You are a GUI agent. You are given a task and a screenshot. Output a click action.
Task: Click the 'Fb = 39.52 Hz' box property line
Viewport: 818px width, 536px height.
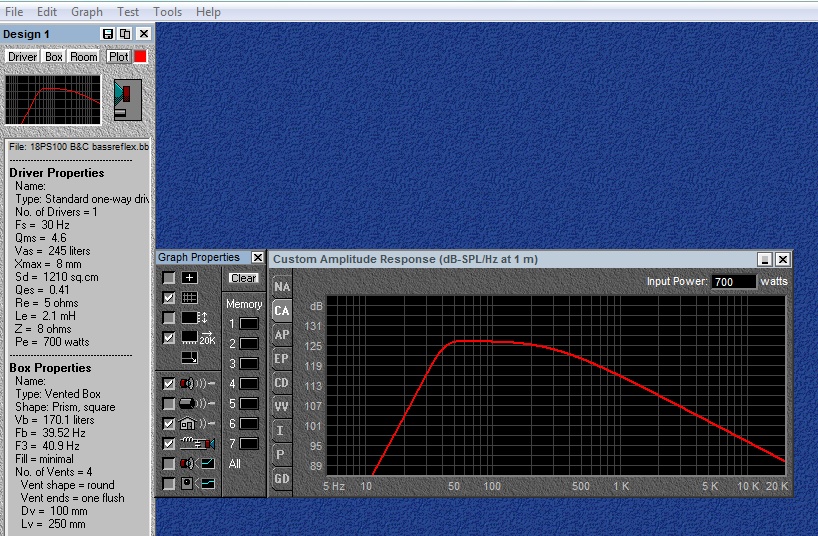tap(50, 433)
